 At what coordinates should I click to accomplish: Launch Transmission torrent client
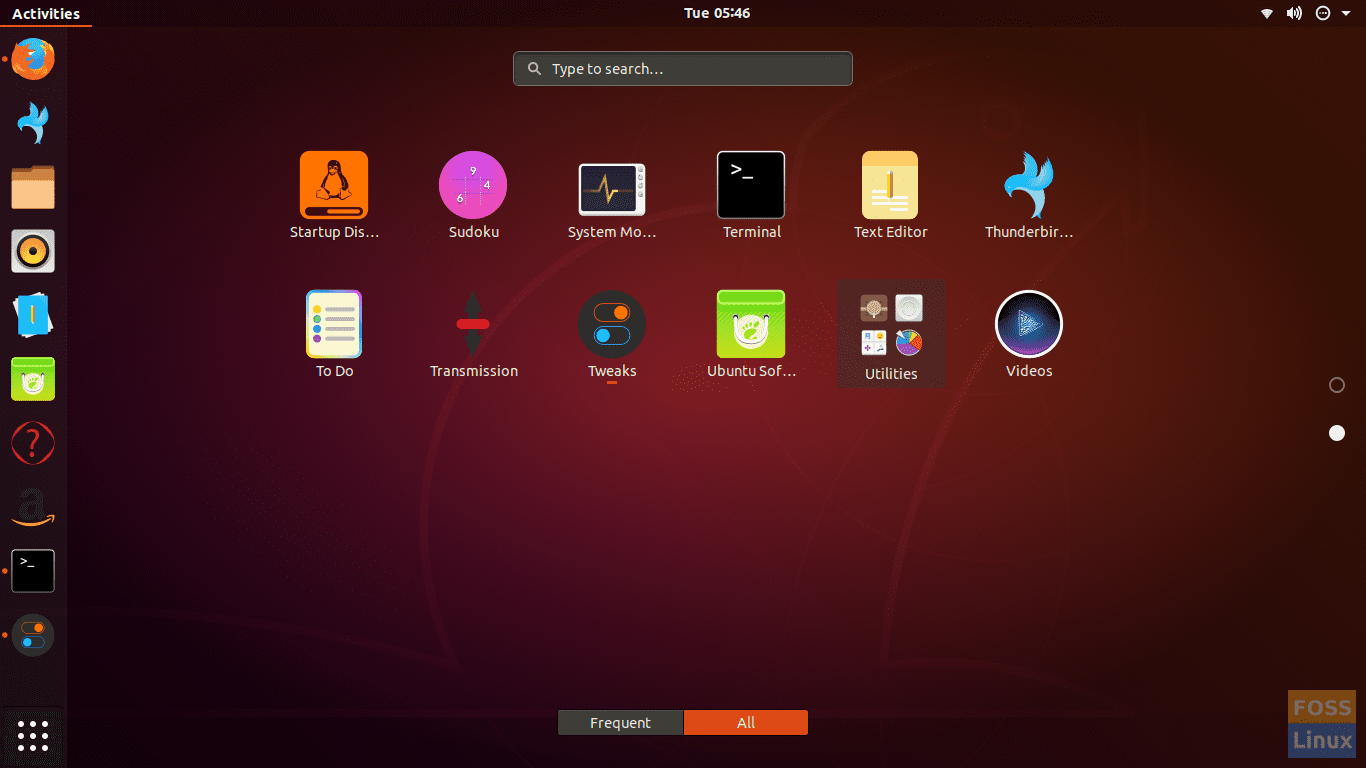click(x=473, y=335)
